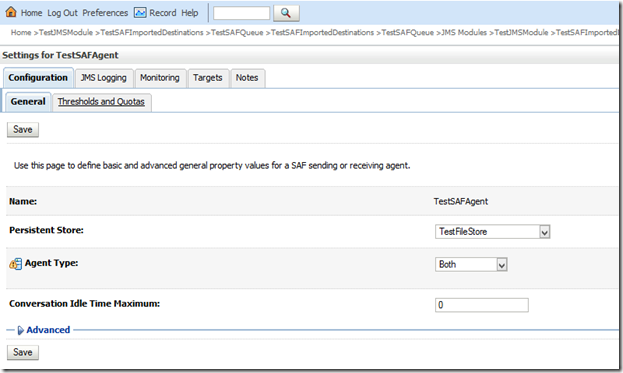Click the Agent Type restart-required icon

15,264
